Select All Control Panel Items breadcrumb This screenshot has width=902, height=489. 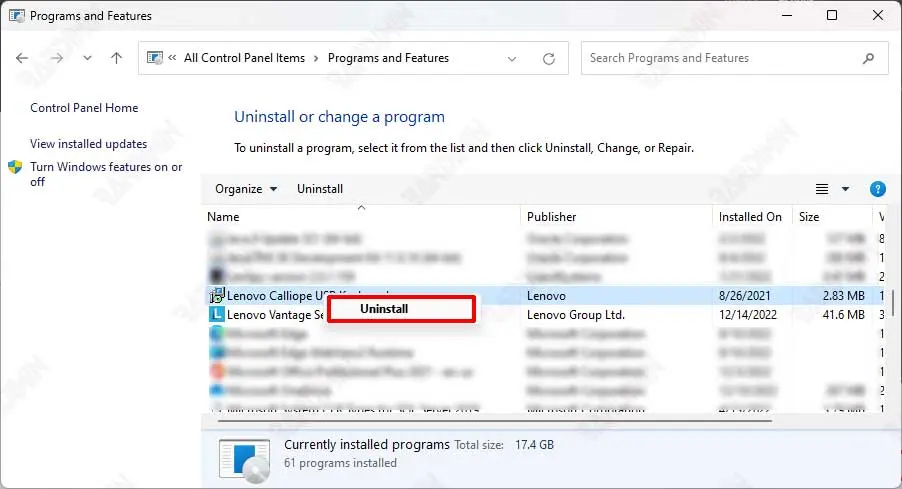click(244, 58)
